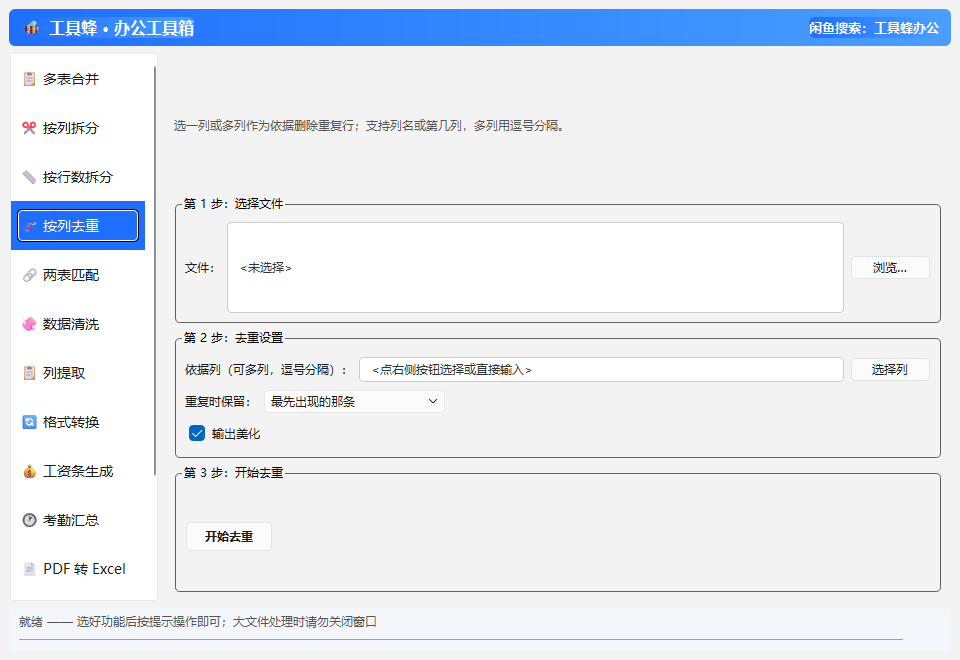Click the scissors icon for 按列拆分
Screen dimensions: 960x660
point(29,128)
